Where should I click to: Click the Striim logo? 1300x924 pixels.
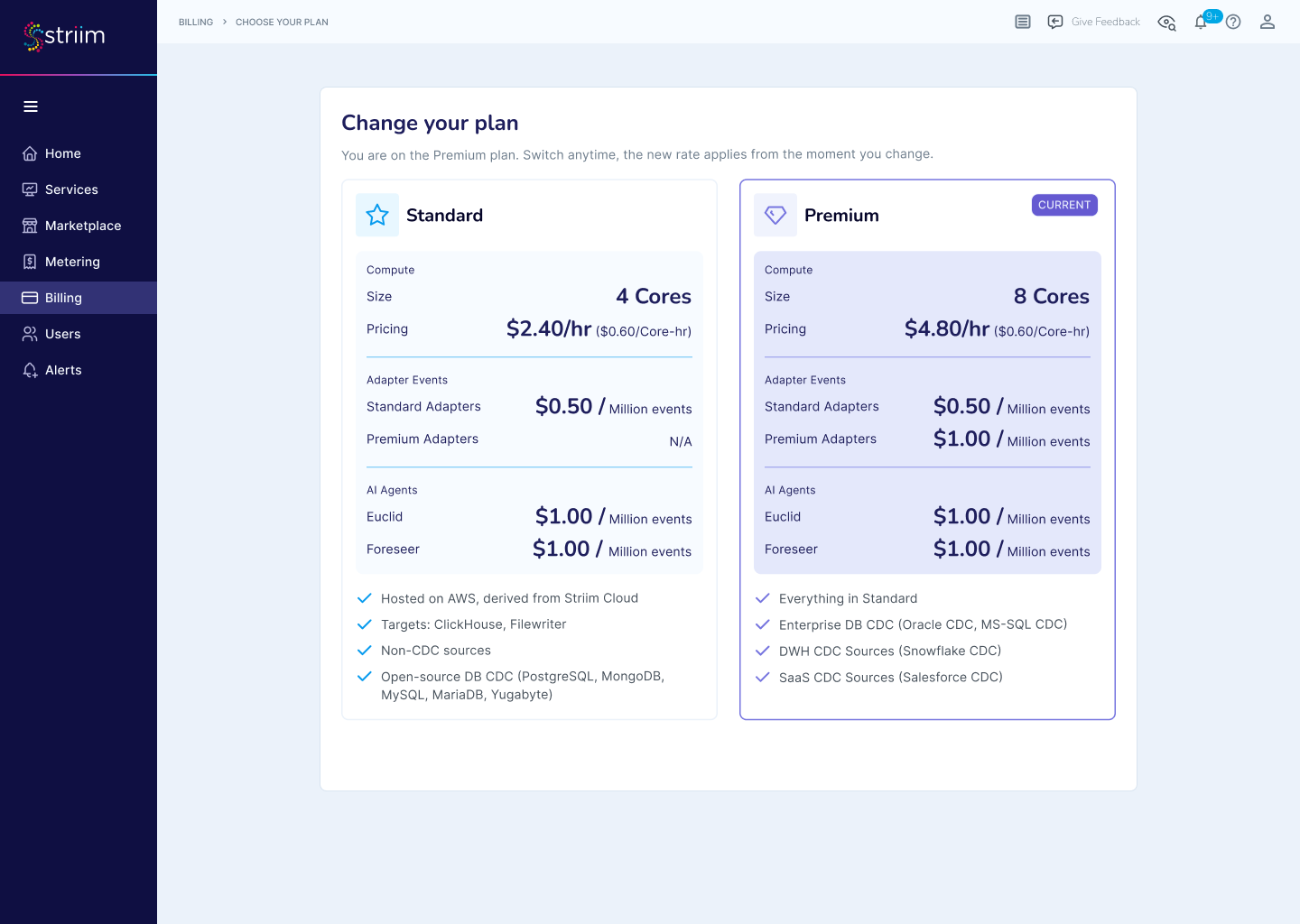(64, 36)
